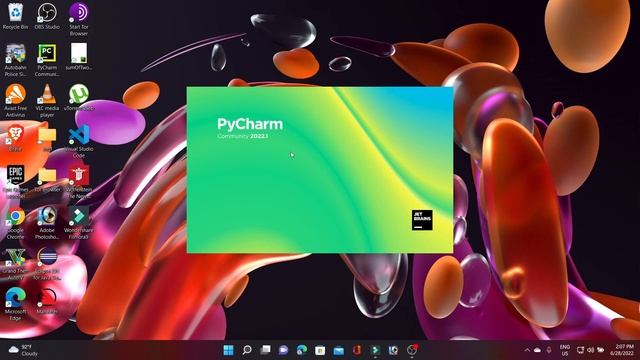Open the Autobahn Police Simulator shortcut

(x=15, y=60)
